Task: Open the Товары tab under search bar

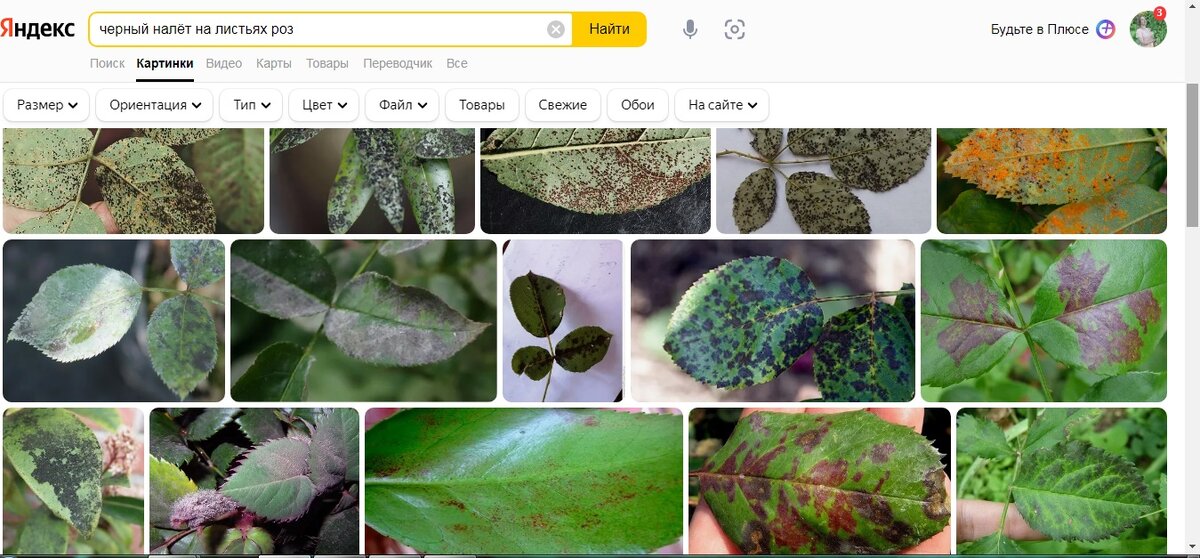Action: [x=327, y=63]
